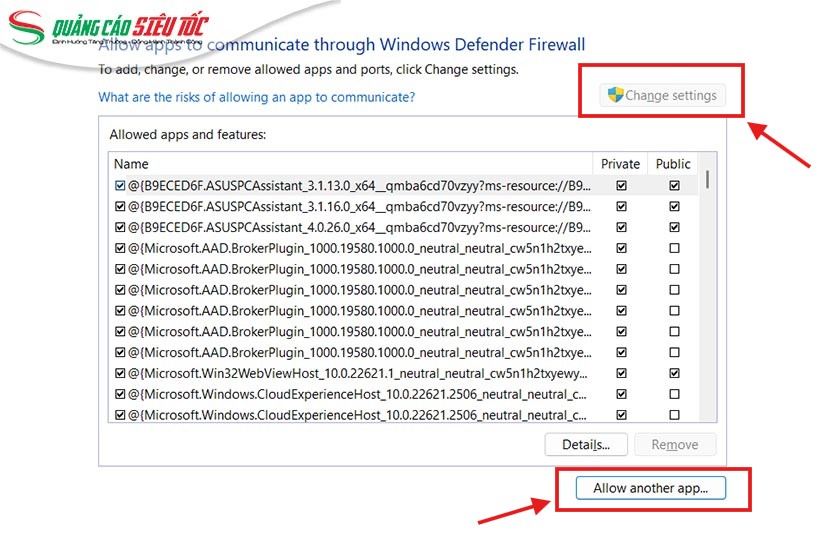The image size is (840, 542).
Task: Uncheck the Win32WebViewHost name checkbox
Action: click(120, 373)
